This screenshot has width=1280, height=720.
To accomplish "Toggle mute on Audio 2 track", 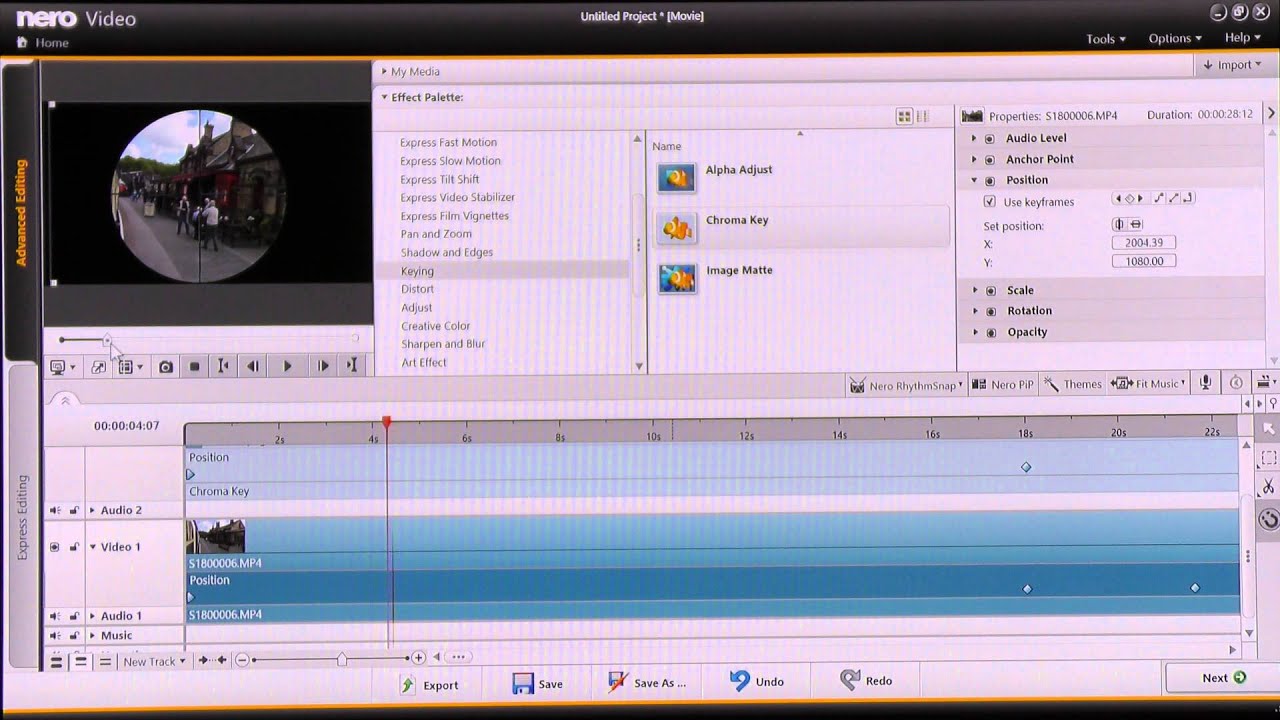I will tap(55, 510).
